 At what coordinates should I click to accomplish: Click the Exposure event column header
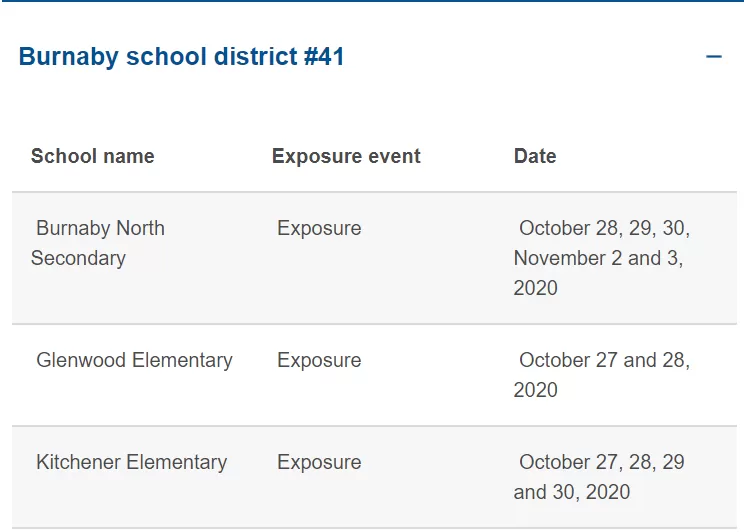coord(346,156)
